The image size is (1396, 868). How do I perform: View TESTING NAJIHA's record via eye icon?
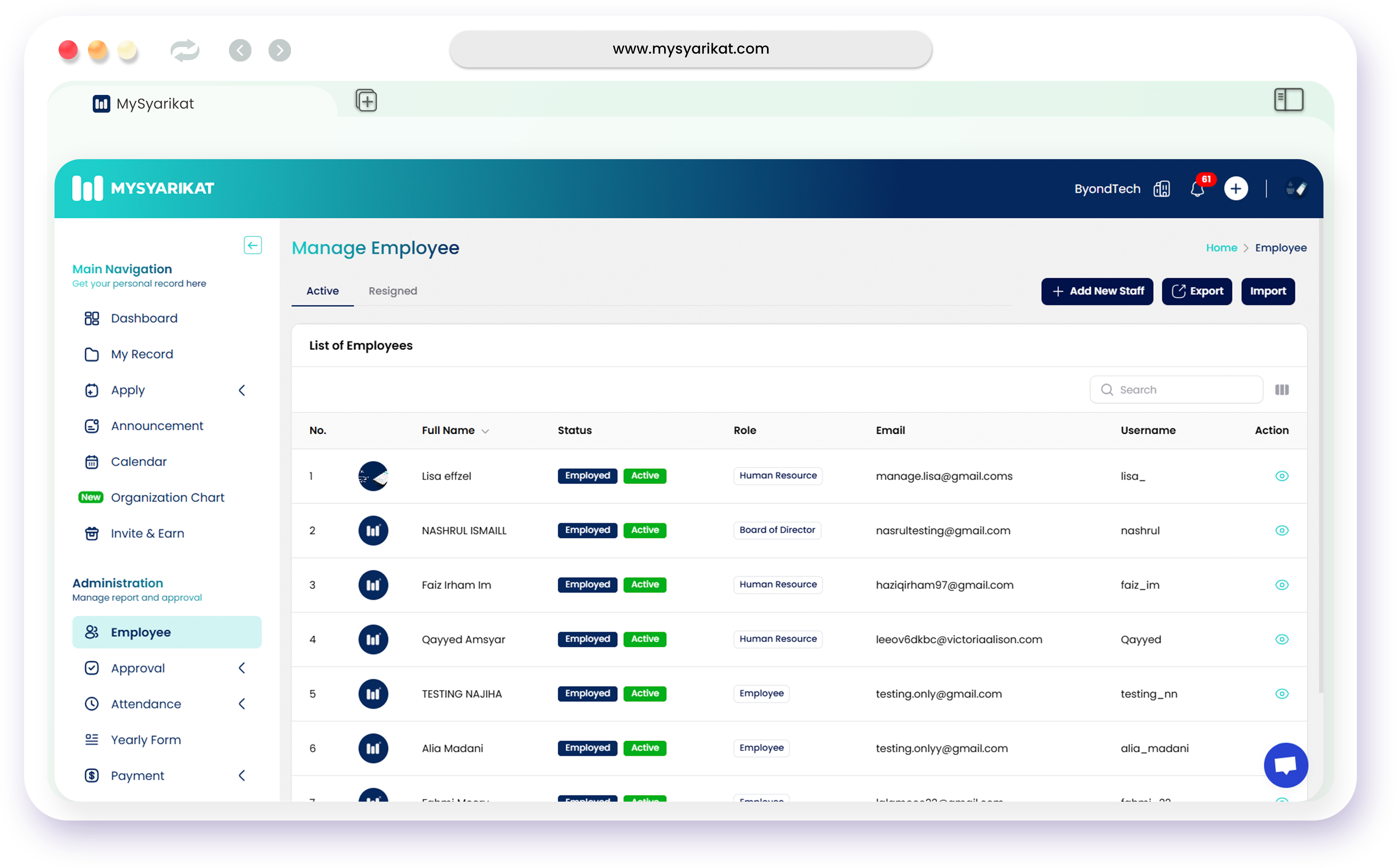1282,695
